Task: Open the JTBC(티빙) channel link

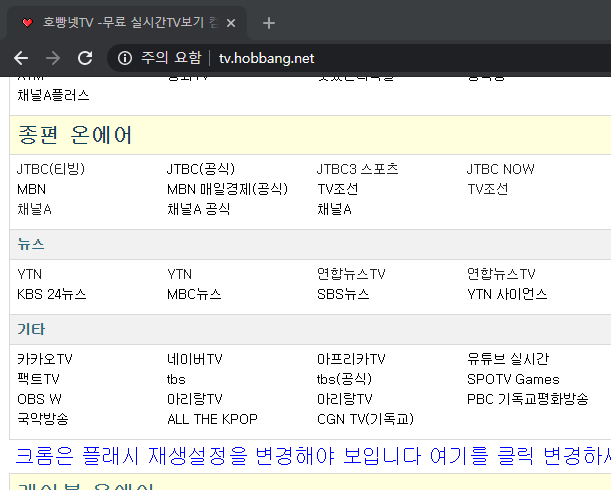Action: [51, 169]
